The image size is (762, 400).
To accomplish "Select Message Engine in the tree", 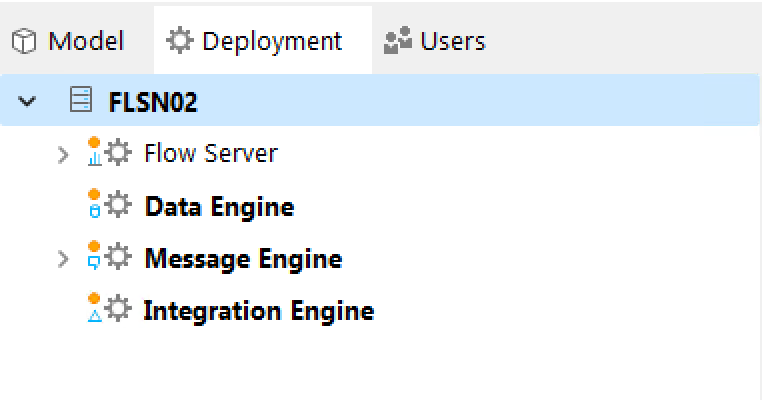I will pyautogui.click(x=243, y=259).
